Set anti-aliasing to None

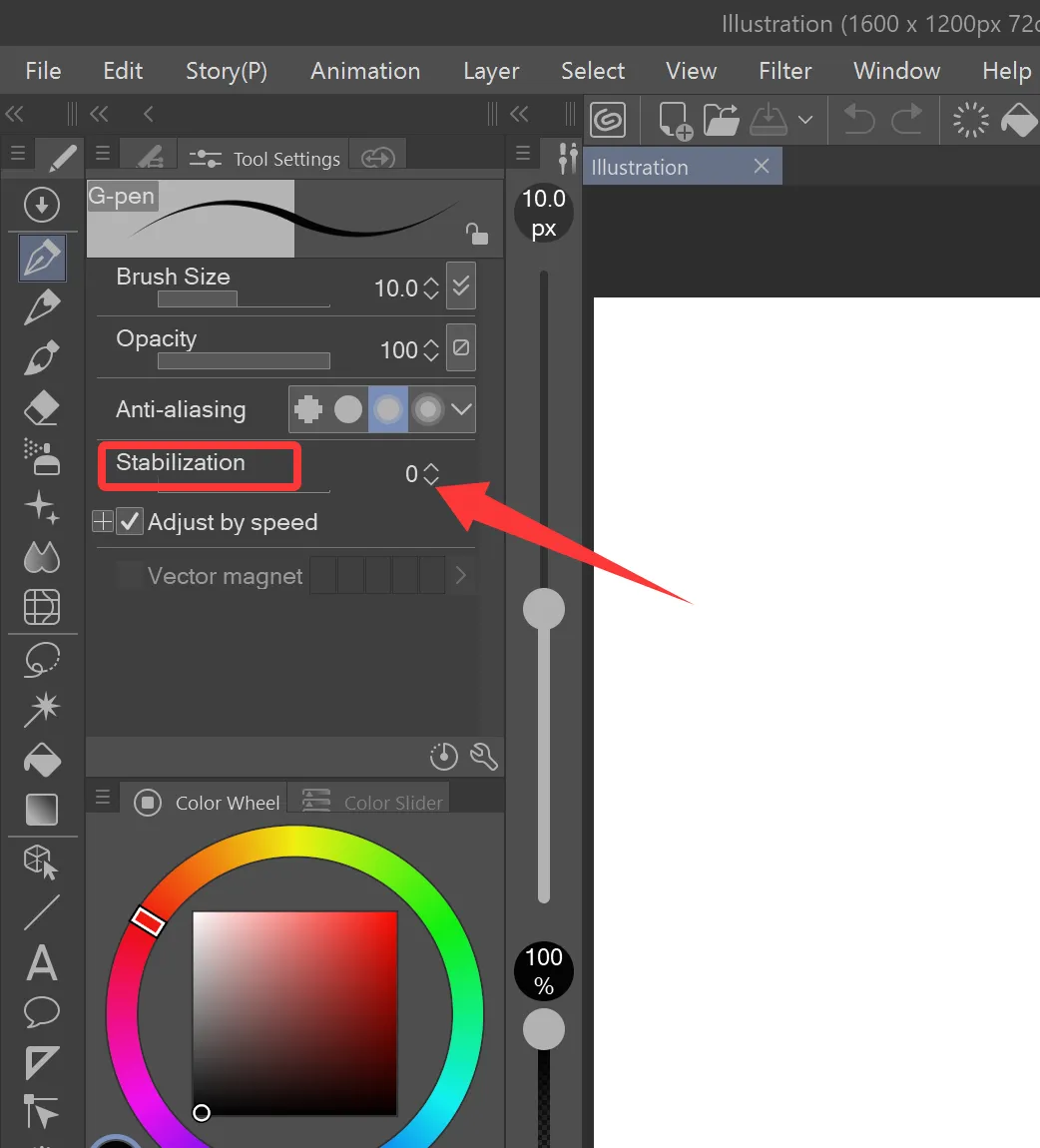click(308, 409)
